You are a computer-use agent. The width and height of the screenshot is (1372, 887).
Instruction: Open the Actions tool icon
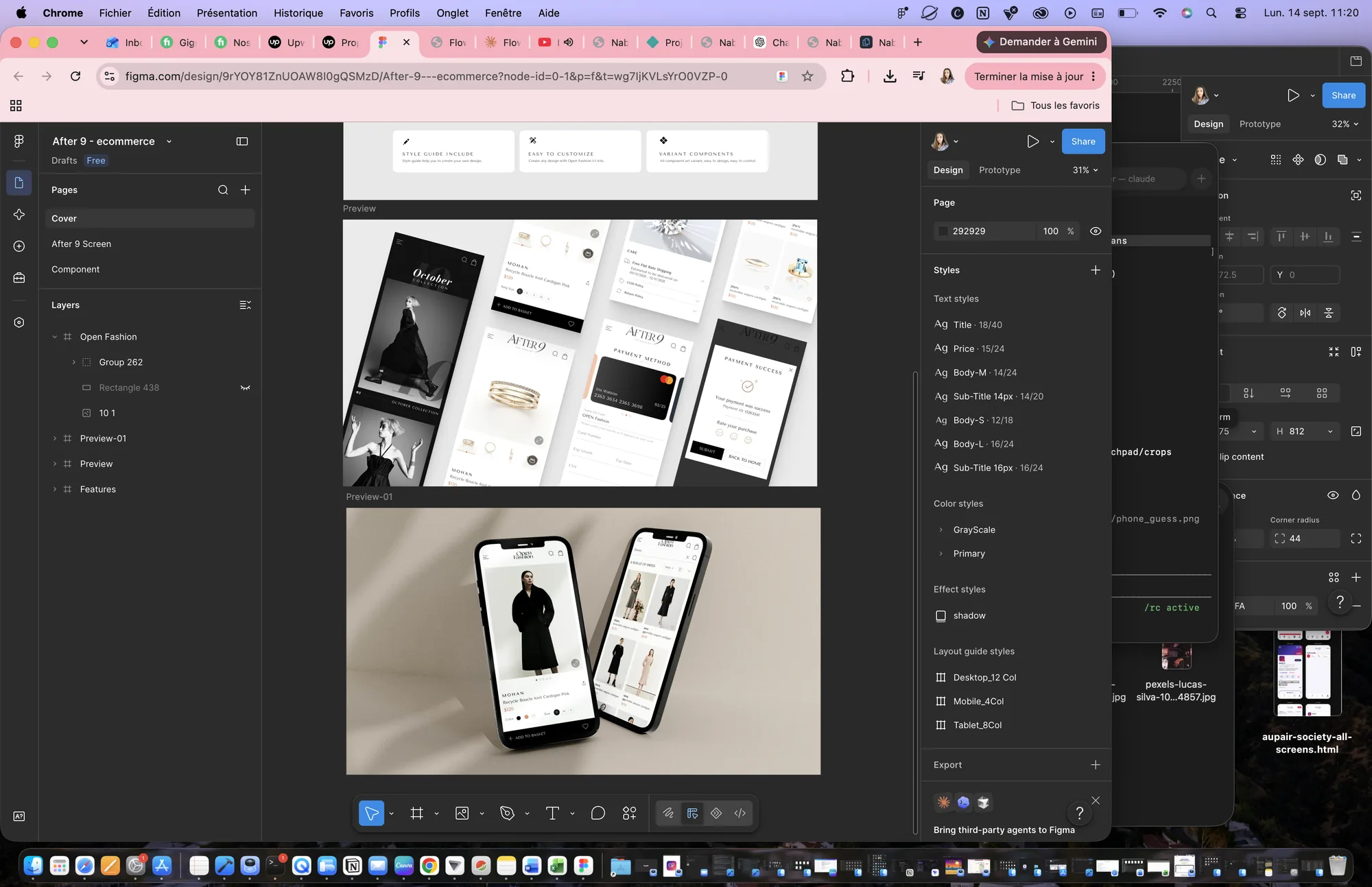tap(630, 814)
